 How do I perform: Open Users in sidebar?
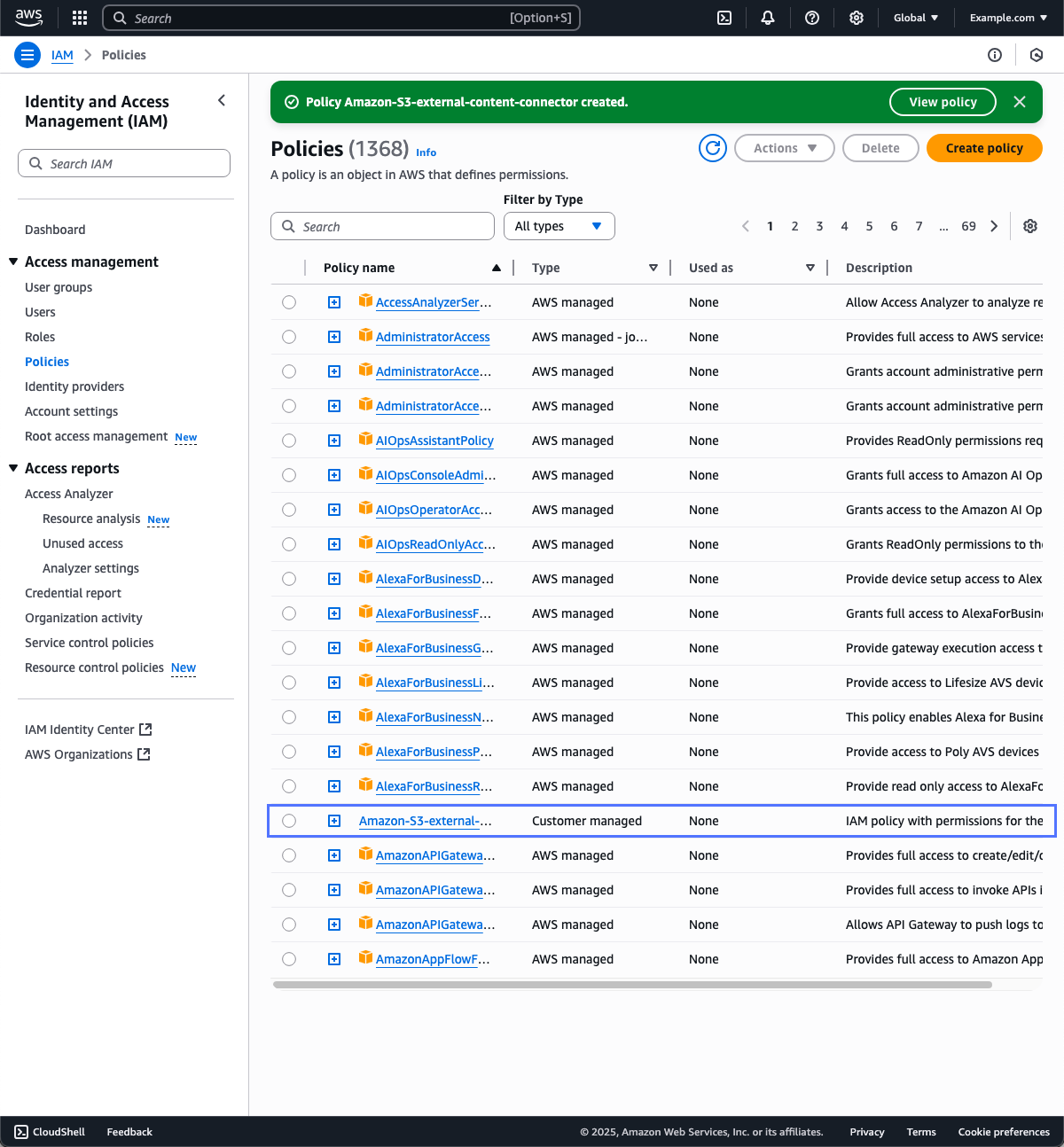point(40,312)
